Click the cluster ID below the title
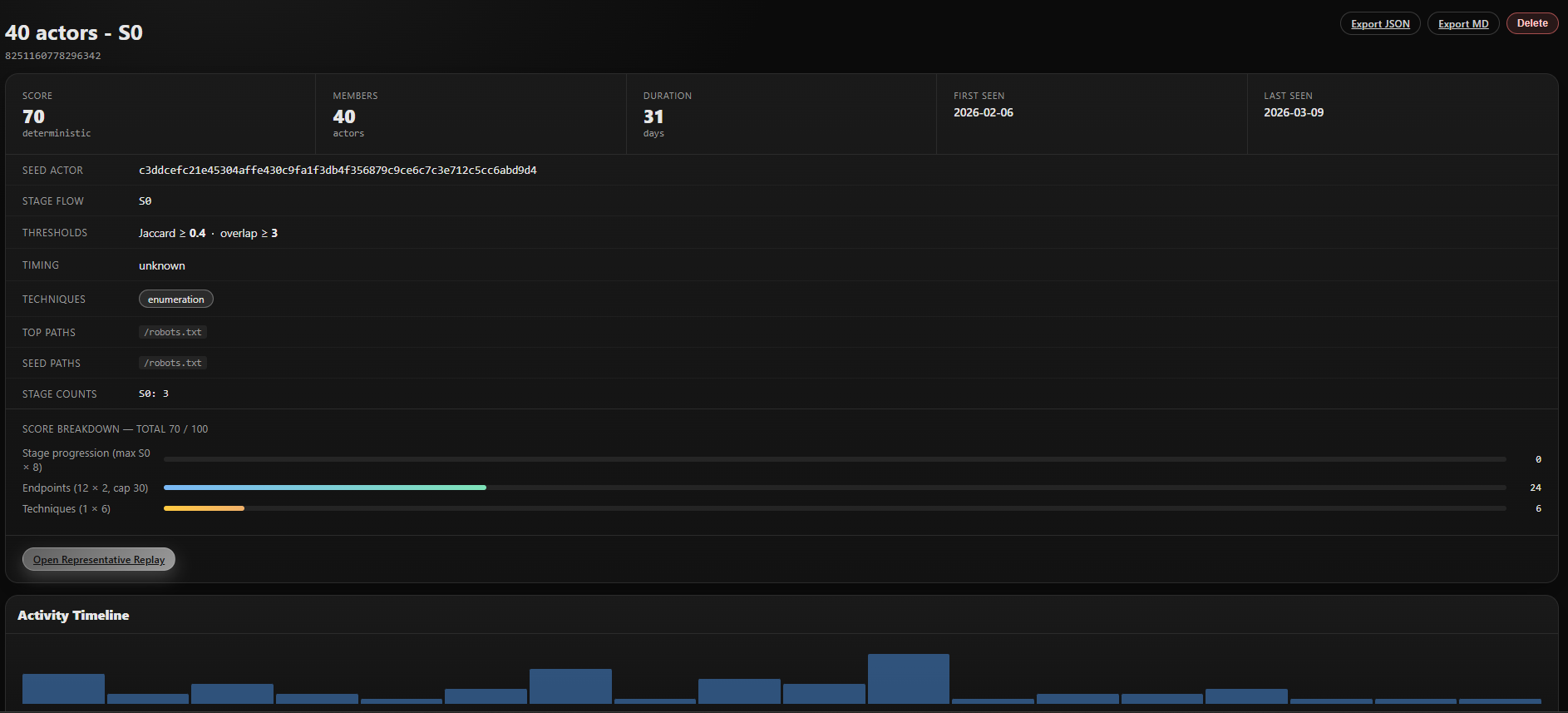 click(x=53, y=56)
